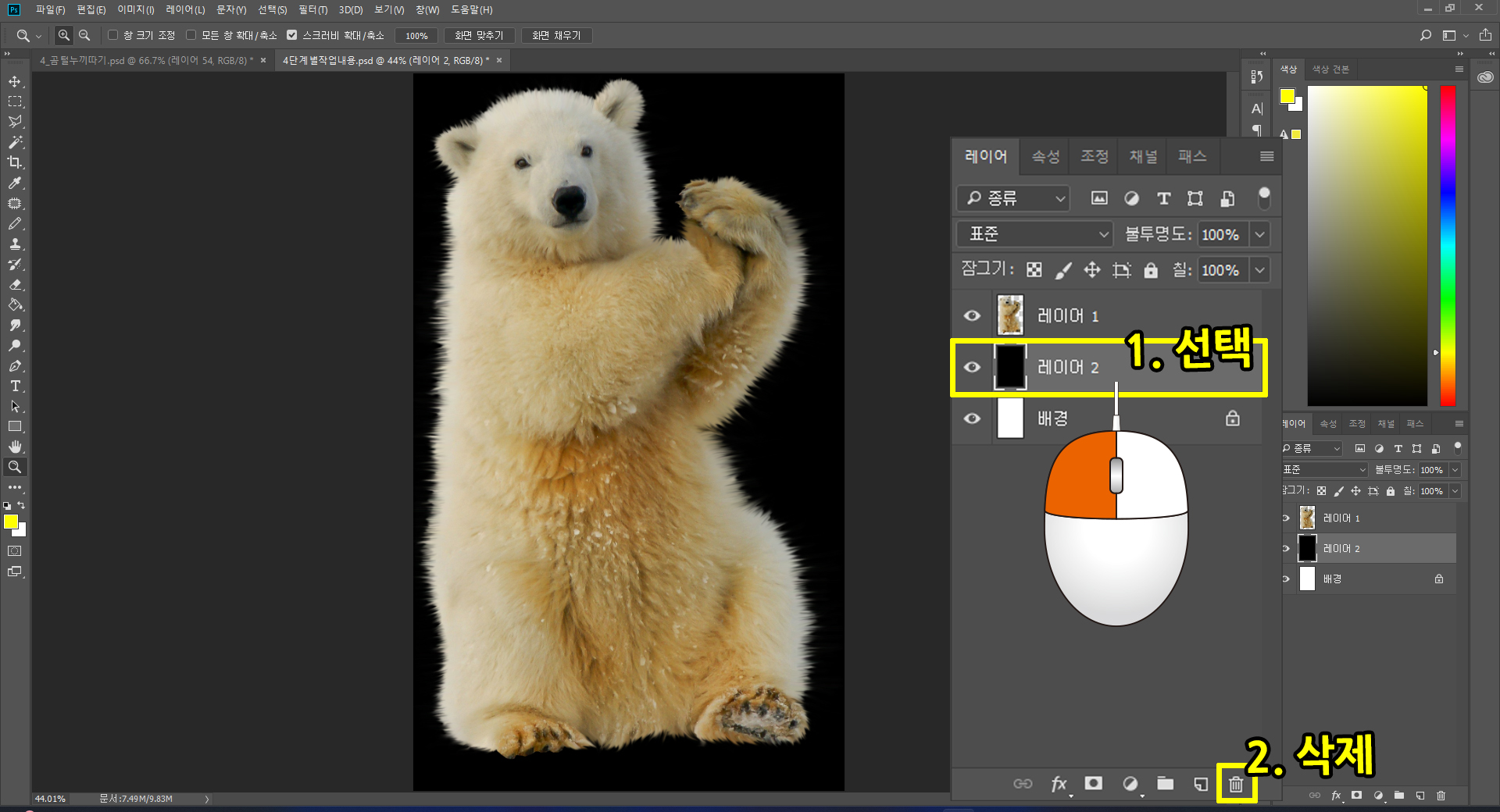Switch to the 채널 tab

[x=1143, y=156]
